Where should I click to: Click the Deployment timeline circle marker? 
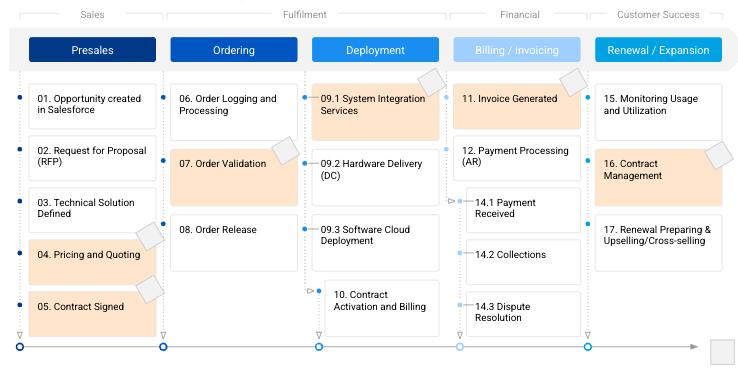point(319,347)
